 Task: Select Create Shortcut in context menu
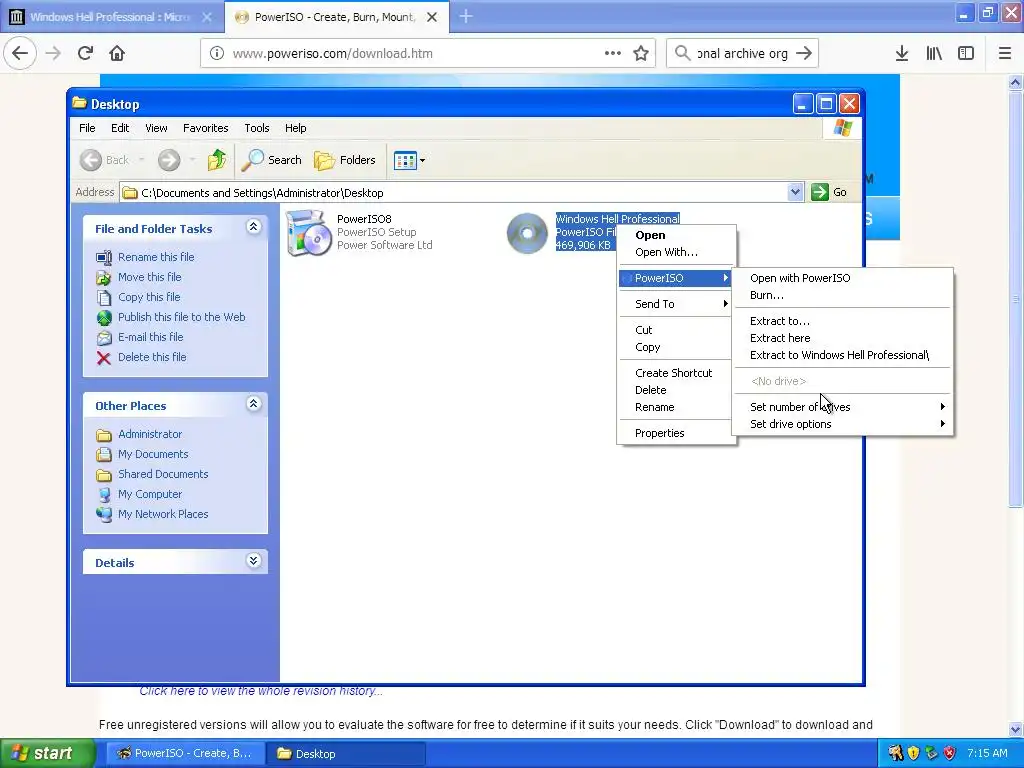[x=677, y=373]
